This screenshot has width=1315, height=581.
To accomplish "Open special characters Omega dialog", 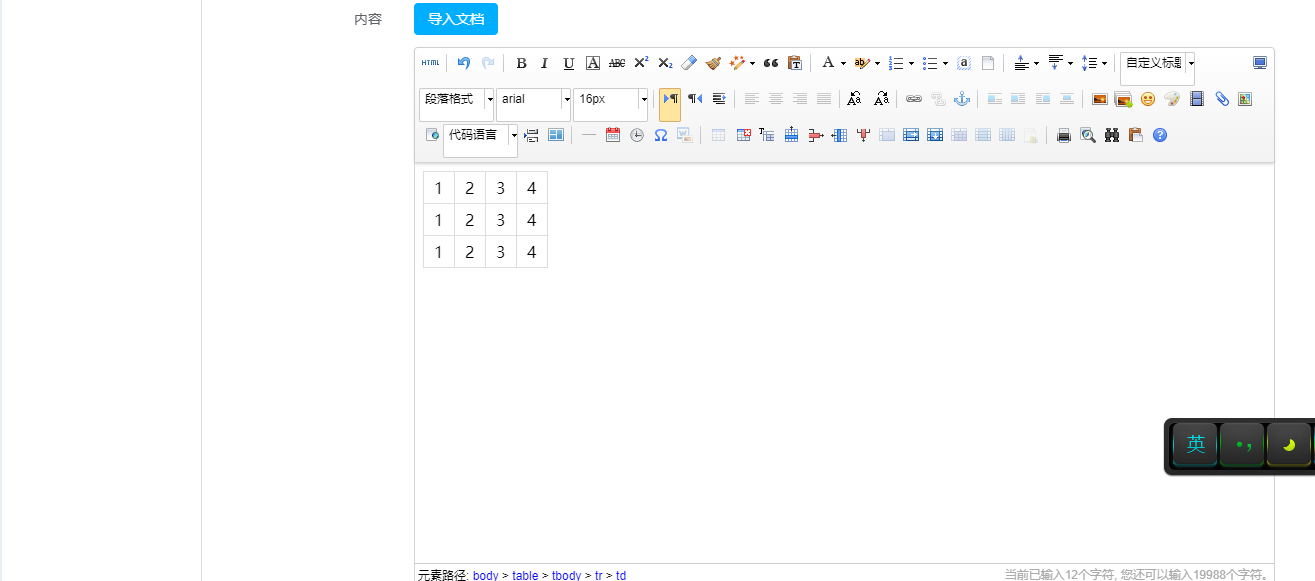I will click(661, 135).
